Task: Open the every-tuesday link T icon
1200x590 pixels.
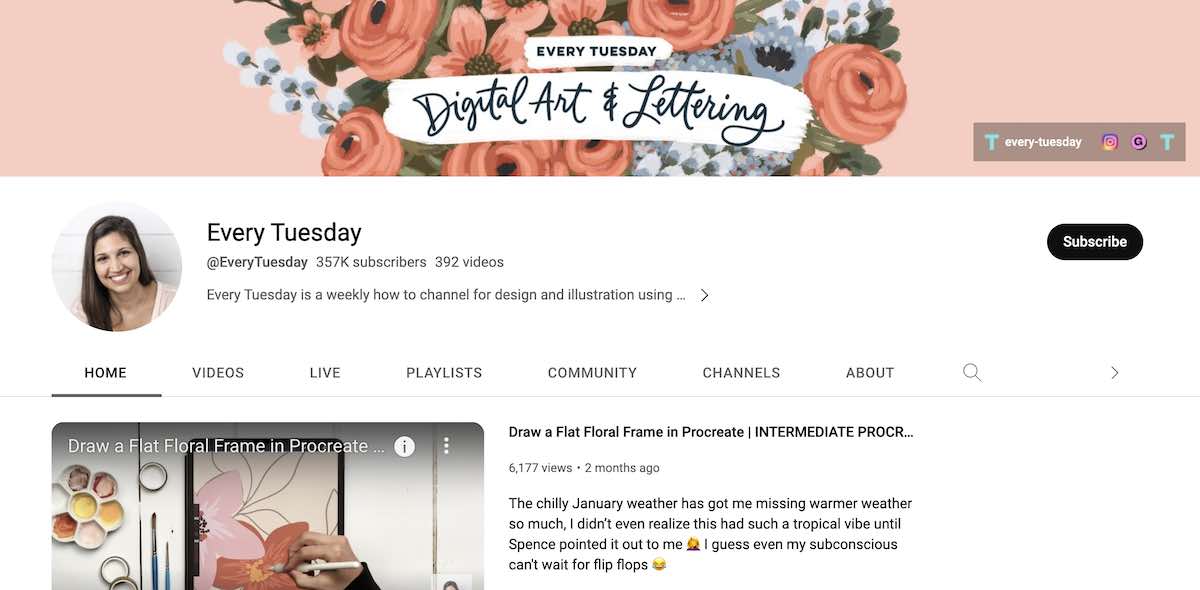Action: click(991, 142)
